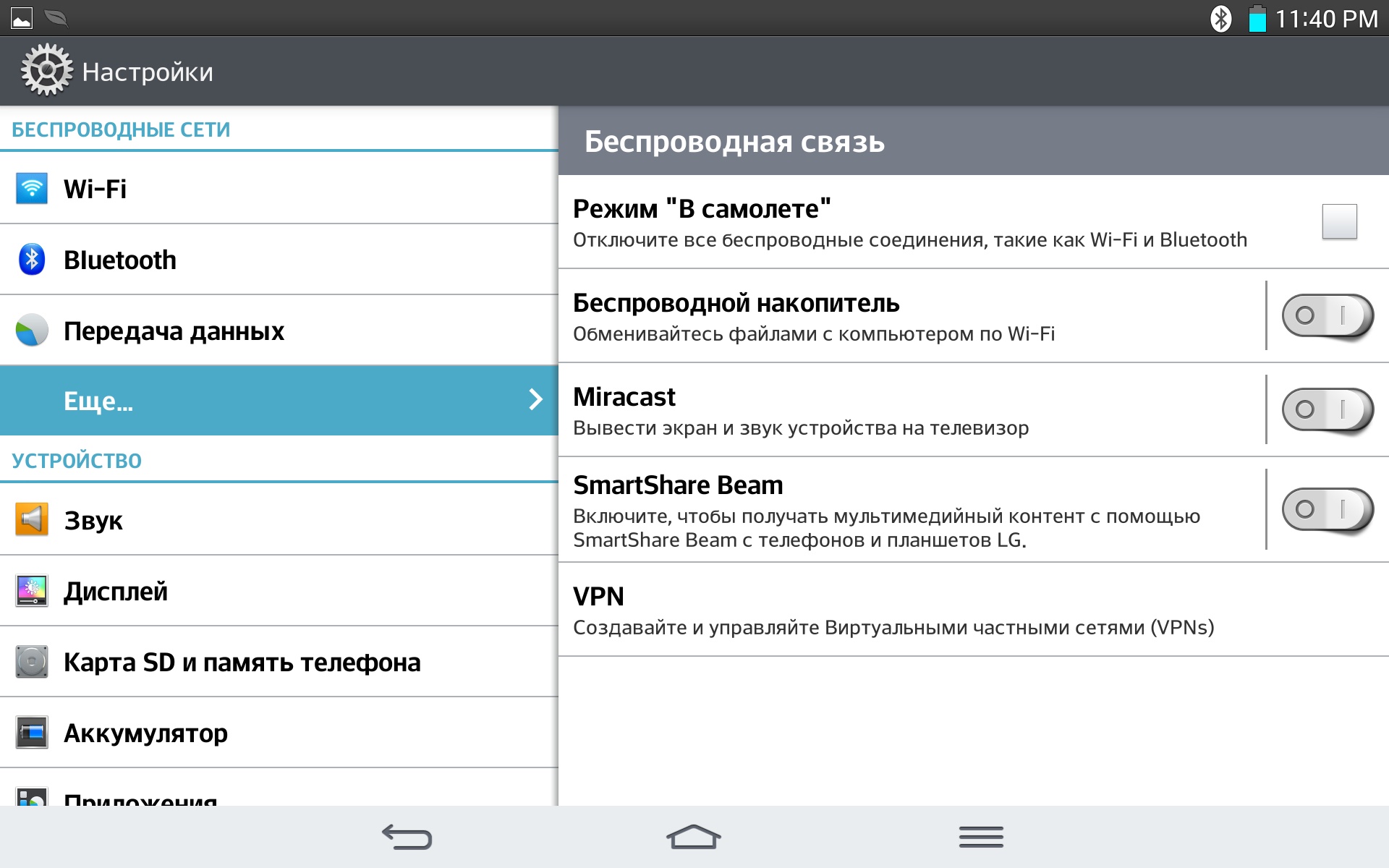
Task: Tap the Звук speaker icon
Action: (x=32, y=519)
